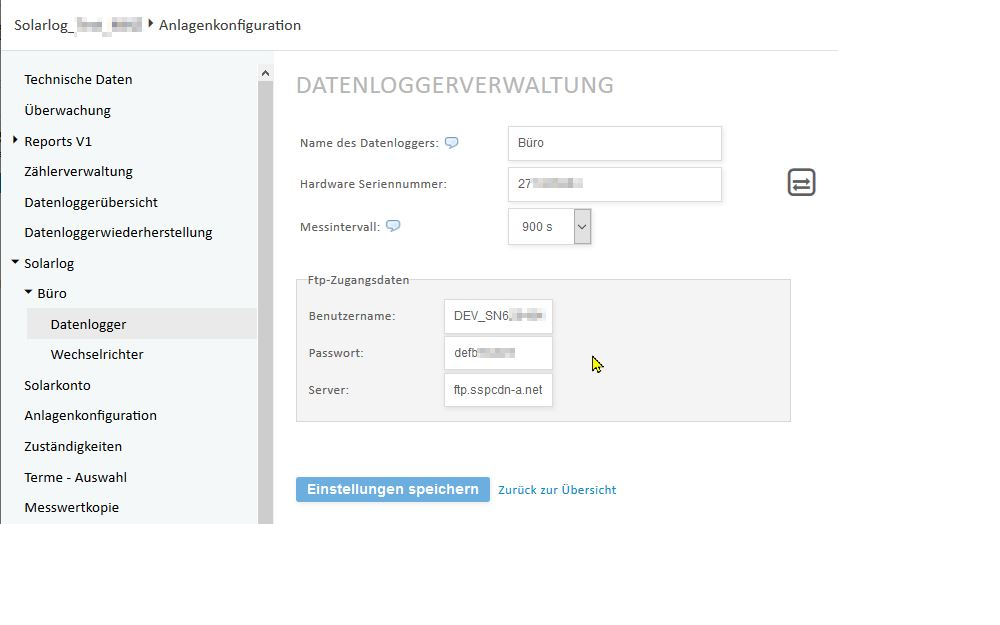Click the Anlagenkonfiguration breadcrumb
Image resolution: width=1000 pixels, height=625 pixels.
[230, 25]
